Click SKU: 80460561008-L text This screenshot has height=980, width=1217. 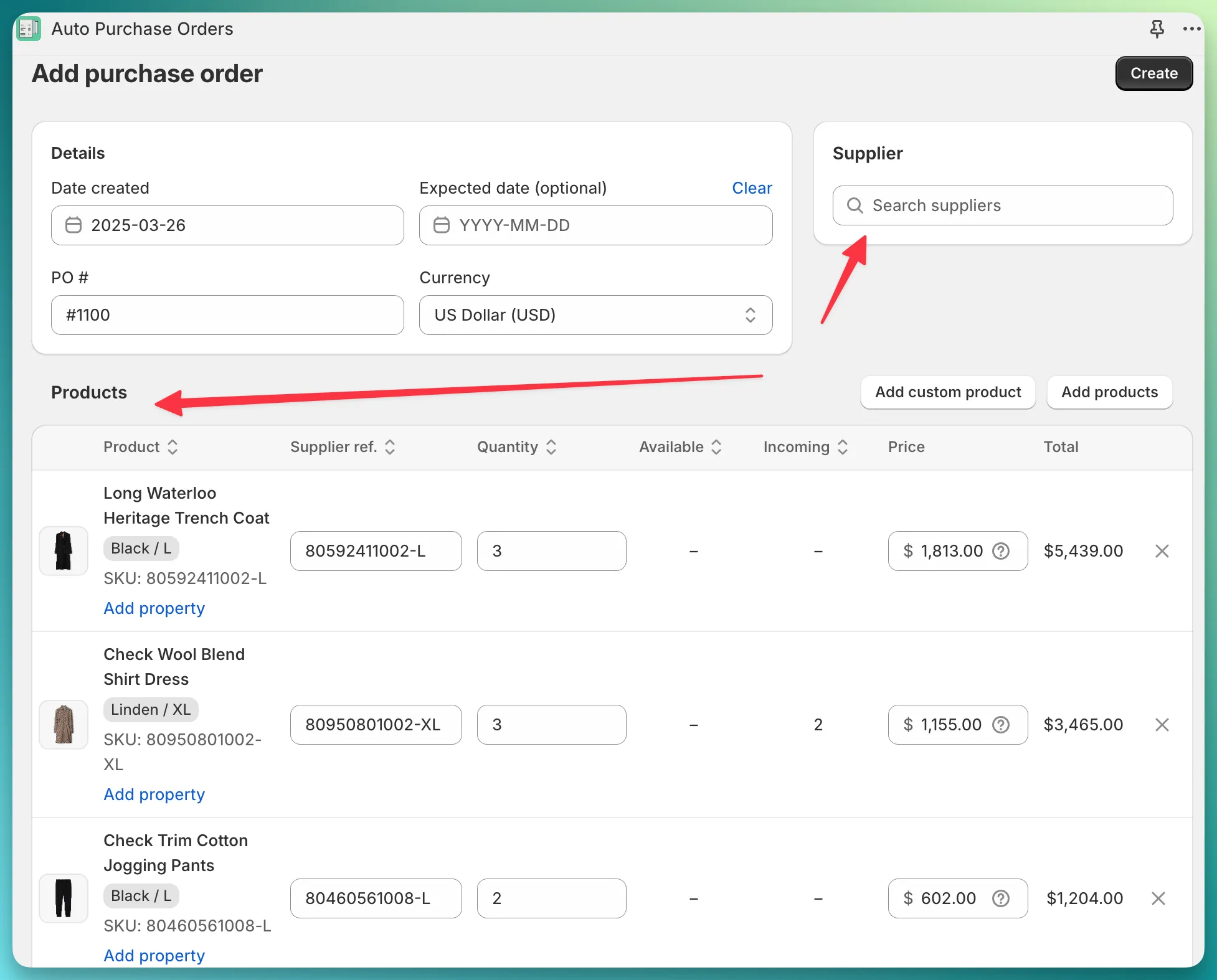tap(187, 926)
